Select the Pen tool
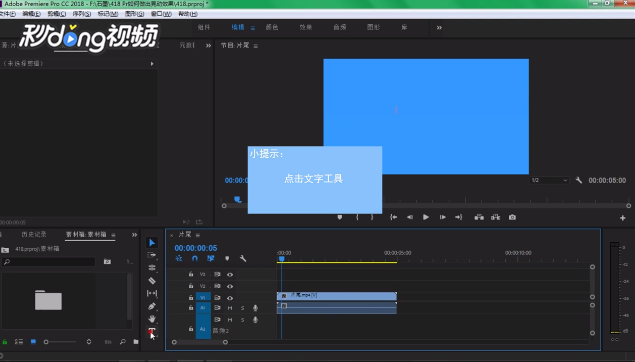 [x=152, y=306]
